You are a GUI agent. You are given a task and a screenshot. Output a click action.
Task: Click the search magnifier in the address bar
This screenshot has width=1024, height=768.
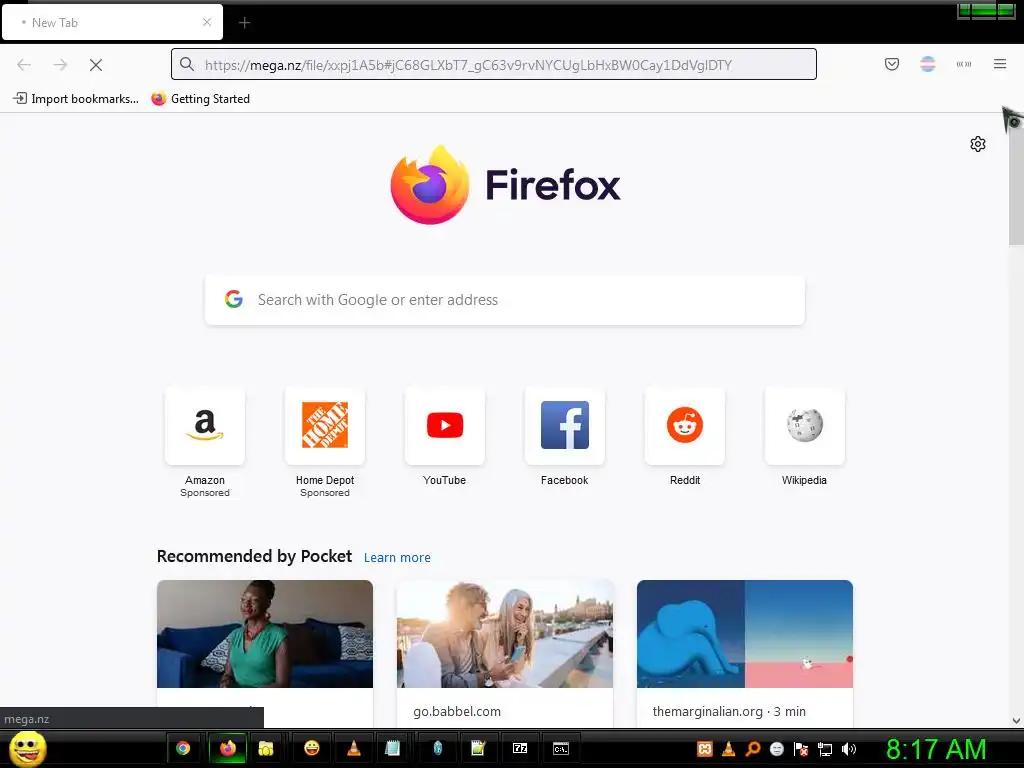187,64
